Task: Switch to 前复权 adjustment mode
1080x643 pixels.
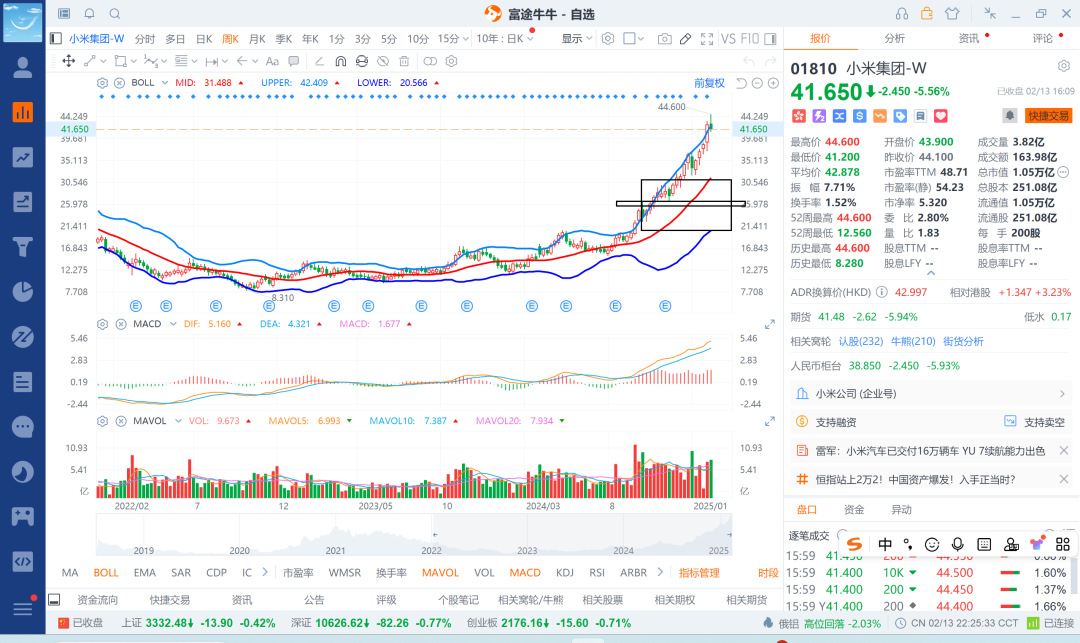Action: click(x=709, y=83)
